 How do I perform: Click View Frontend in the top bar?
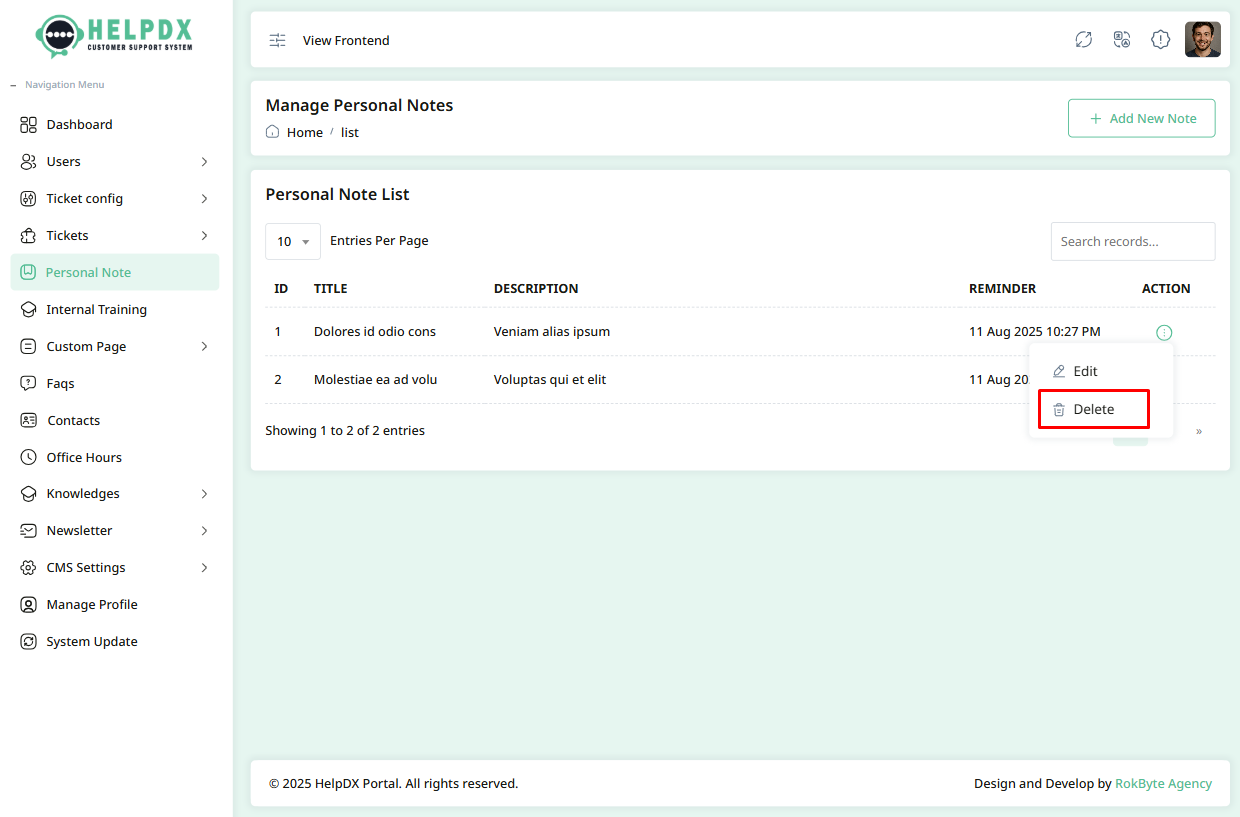[346, 41]
